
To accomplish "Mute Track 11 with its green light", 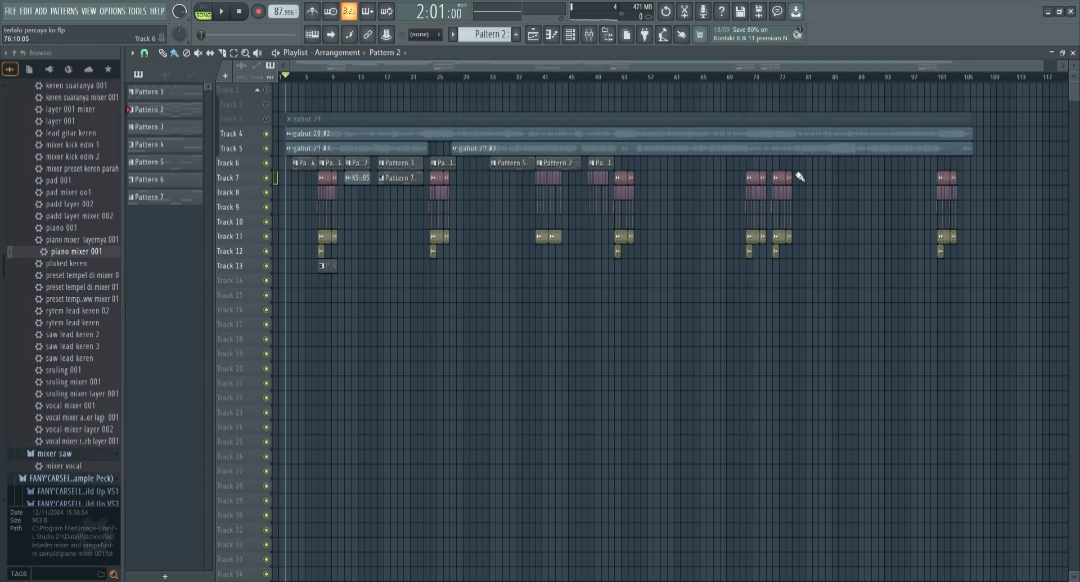I will pos(267,237).
